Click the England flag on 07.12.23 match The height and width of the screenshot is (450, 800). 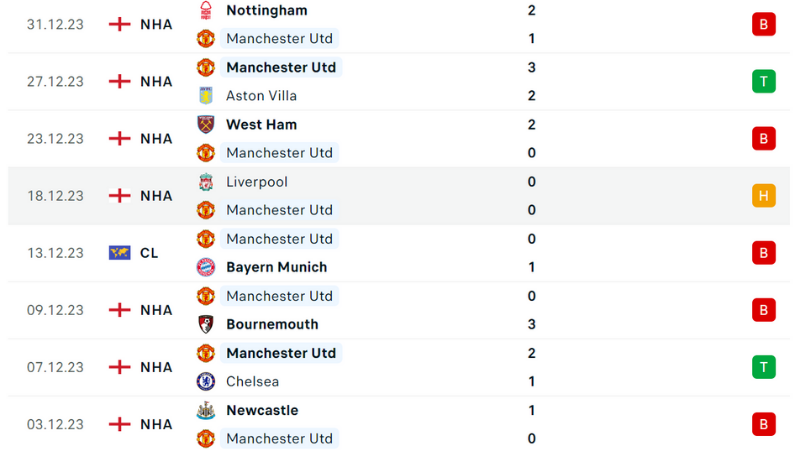click(119, 367)
